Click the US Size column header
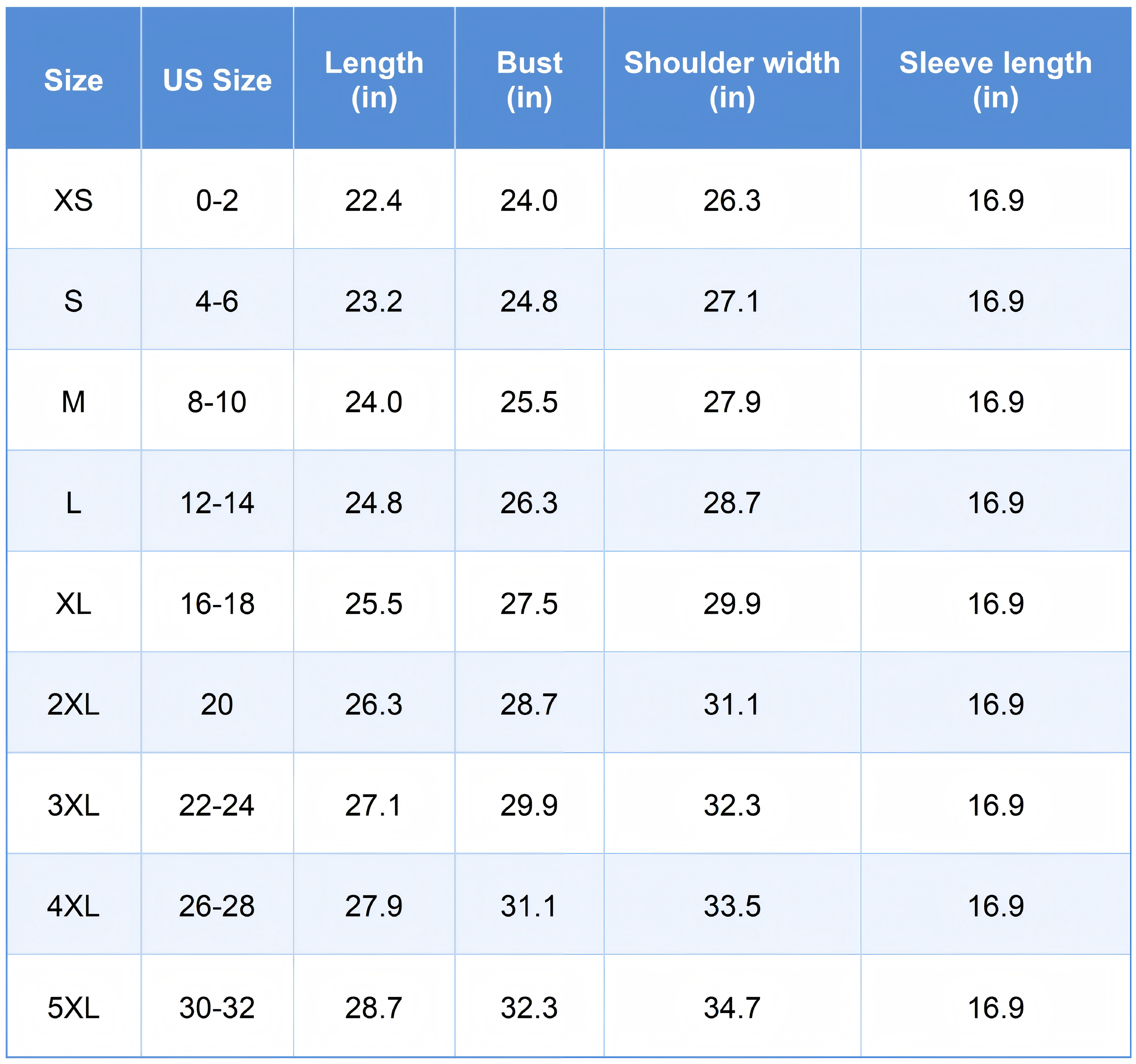 pyautogui.click(x=217, y=80)
